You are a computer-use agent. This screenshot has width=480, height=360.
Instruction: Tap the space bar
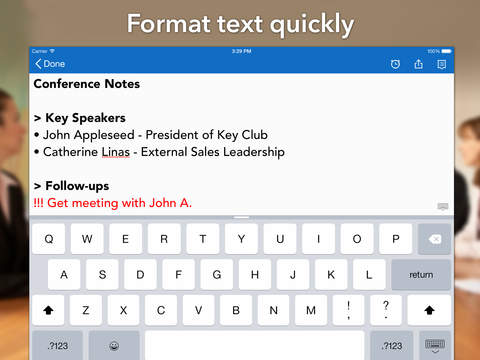tap(255, 346)
